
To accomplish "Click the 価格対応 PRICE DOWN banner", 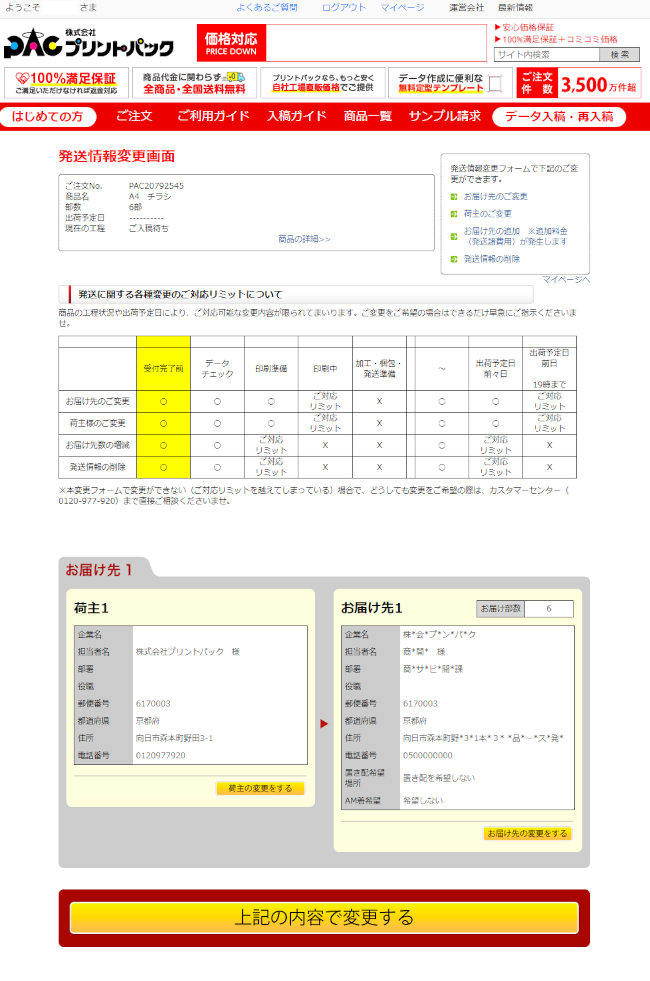I will [x=231, y=44].
